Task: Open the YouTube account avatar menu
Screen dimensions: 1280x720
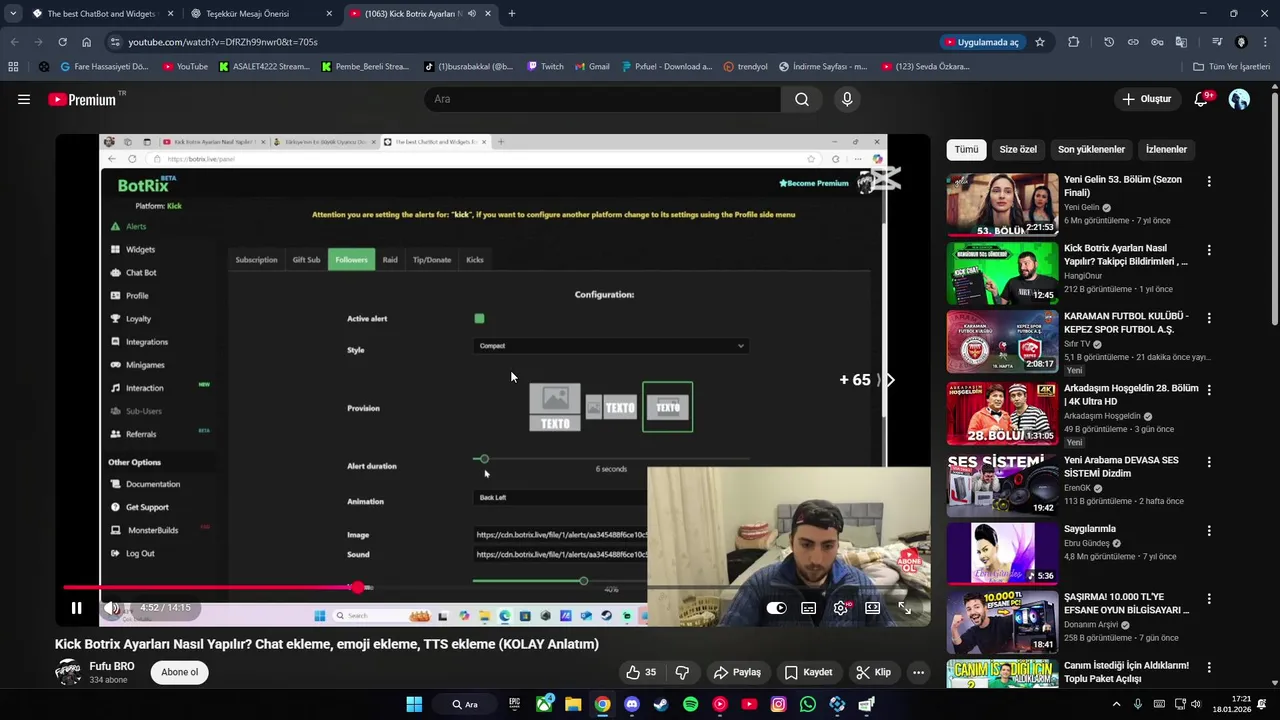Action: (x=1239, y=99)
